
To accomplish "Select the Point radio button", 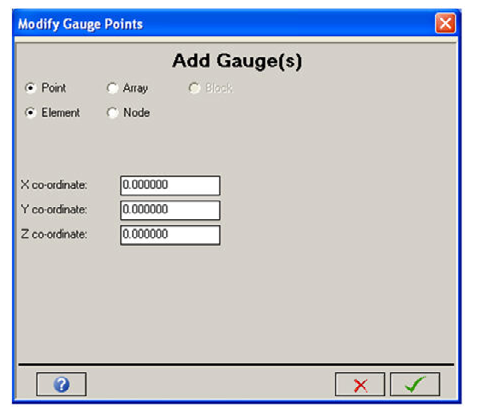I will pos(30,88).
